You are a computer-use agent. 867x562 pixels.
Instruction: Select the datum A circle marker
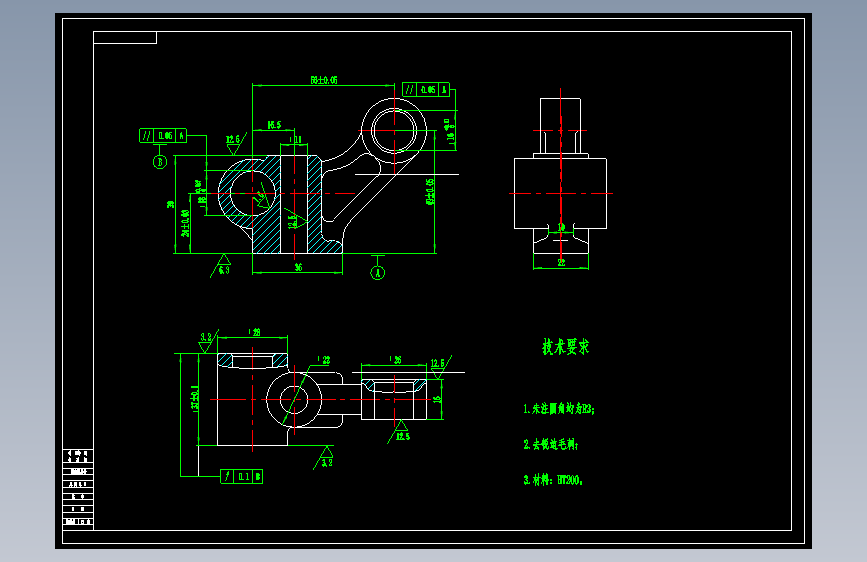tap(378, 273)
